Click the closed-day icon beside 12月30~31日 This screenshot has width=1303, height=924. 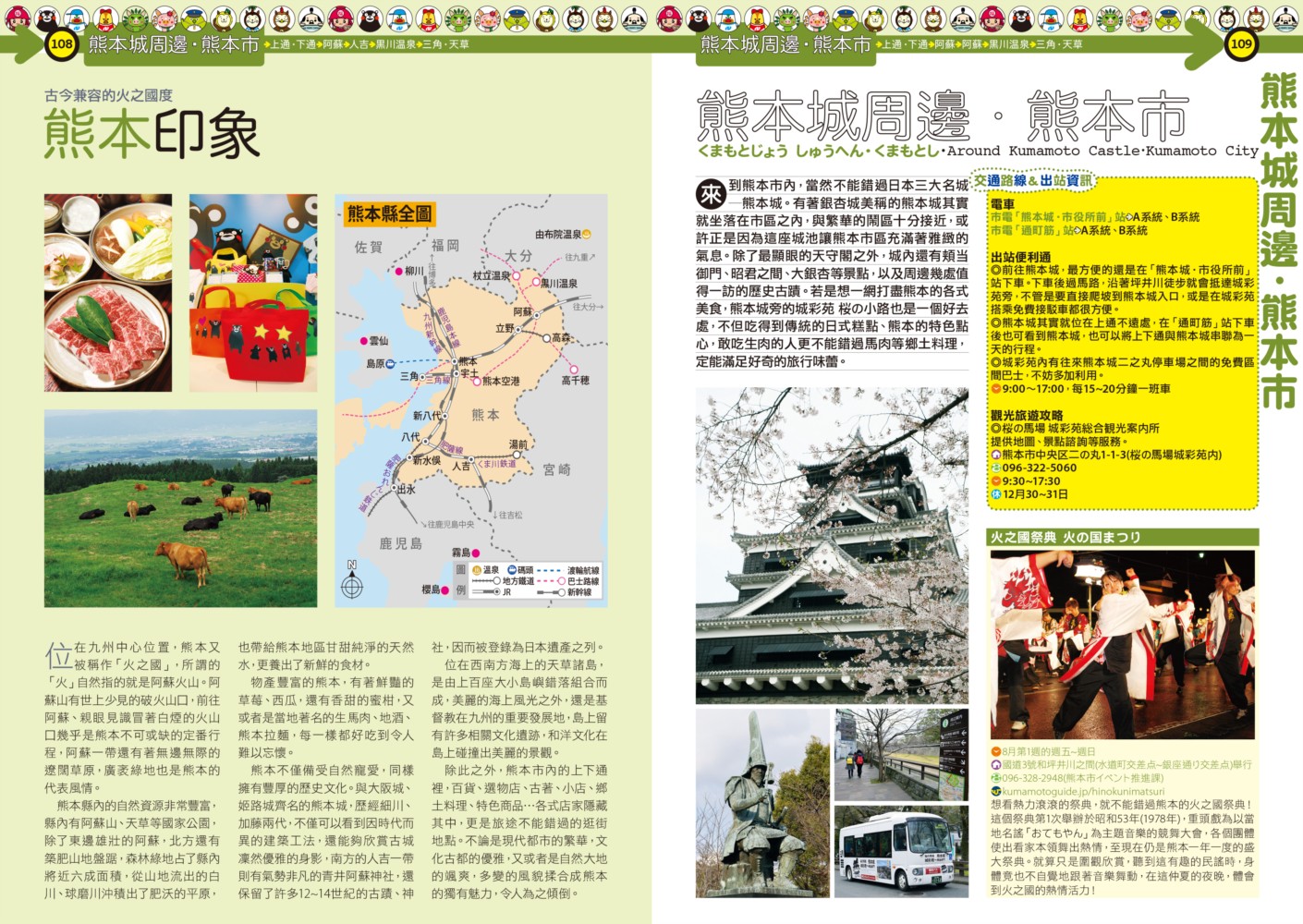point(996,494)
